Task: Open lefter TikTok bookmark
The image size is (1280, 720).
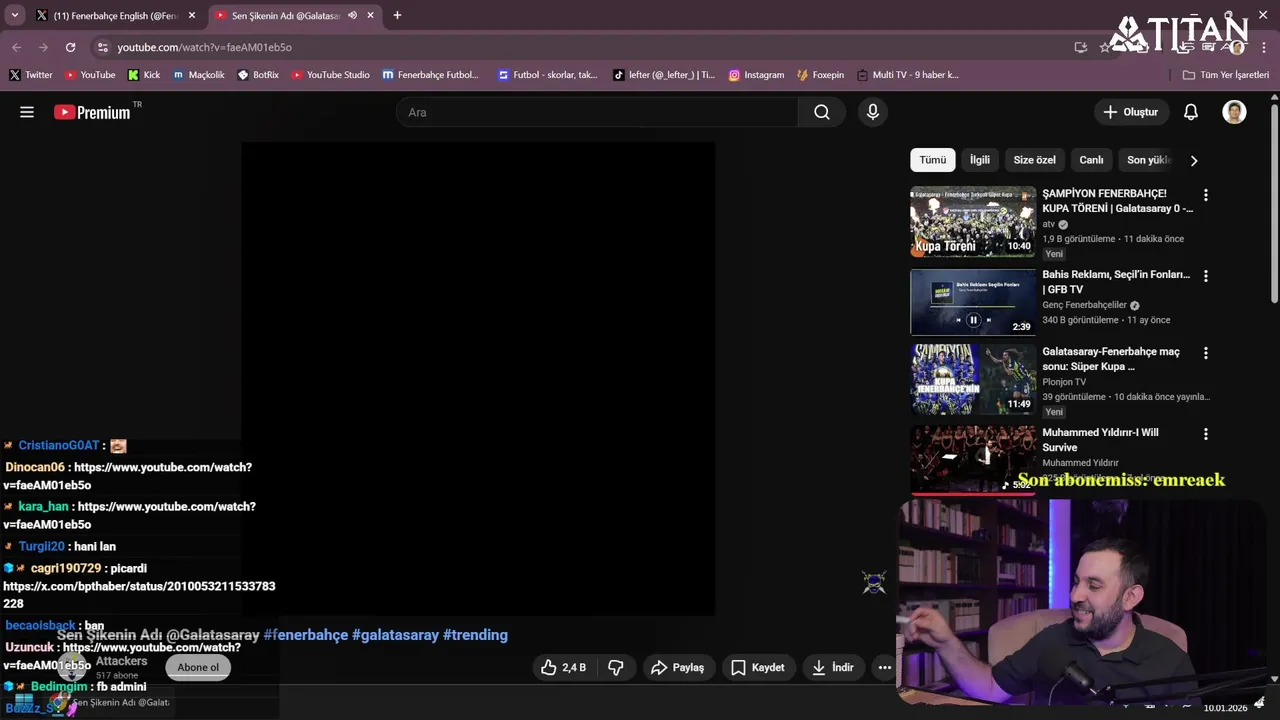Action: [665, 75]
